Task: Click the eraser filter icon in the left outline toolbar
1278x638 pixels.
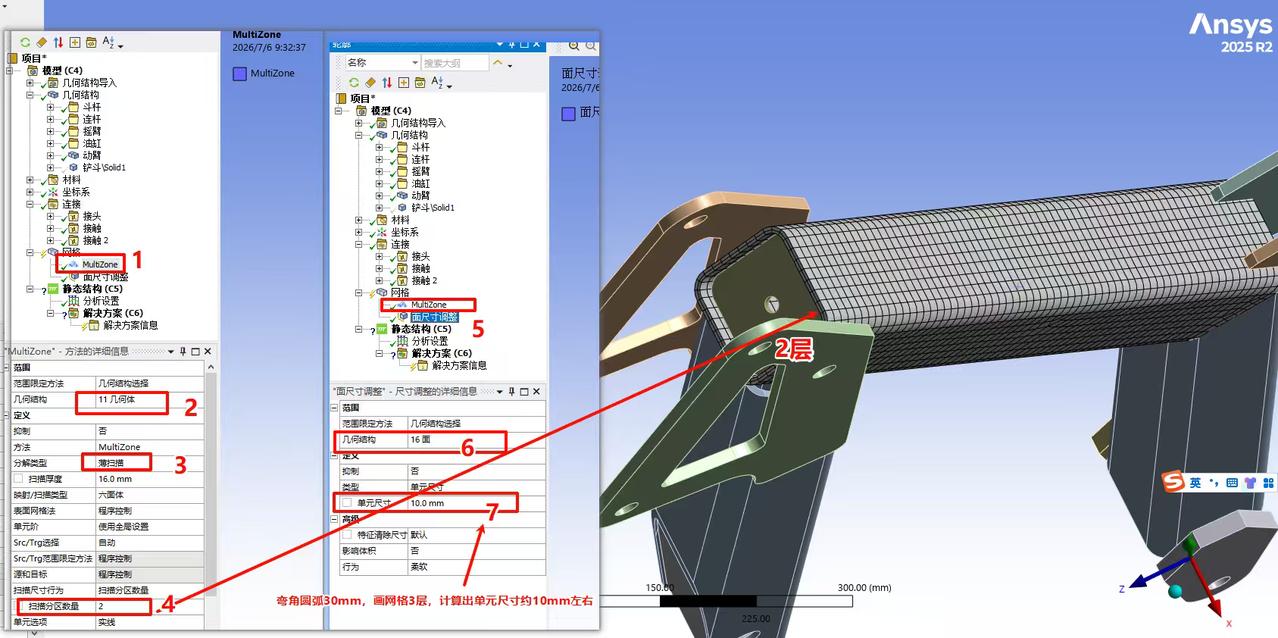Action: pyautogui.click(x=41, y=42)
